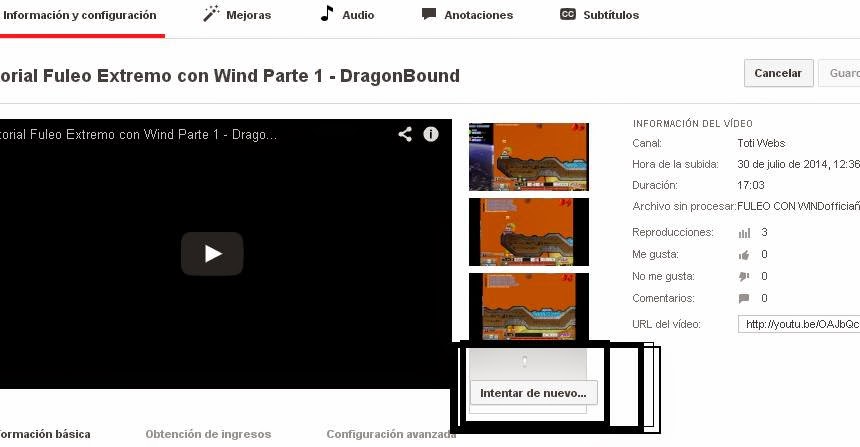Click the INFORMACIÓN DEL VÍDEO heading

pyautogui.click(x=693, y=123)
